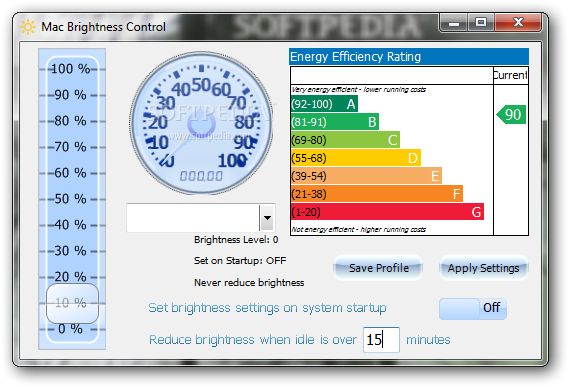Click the 90 % mark on slider

71,95
